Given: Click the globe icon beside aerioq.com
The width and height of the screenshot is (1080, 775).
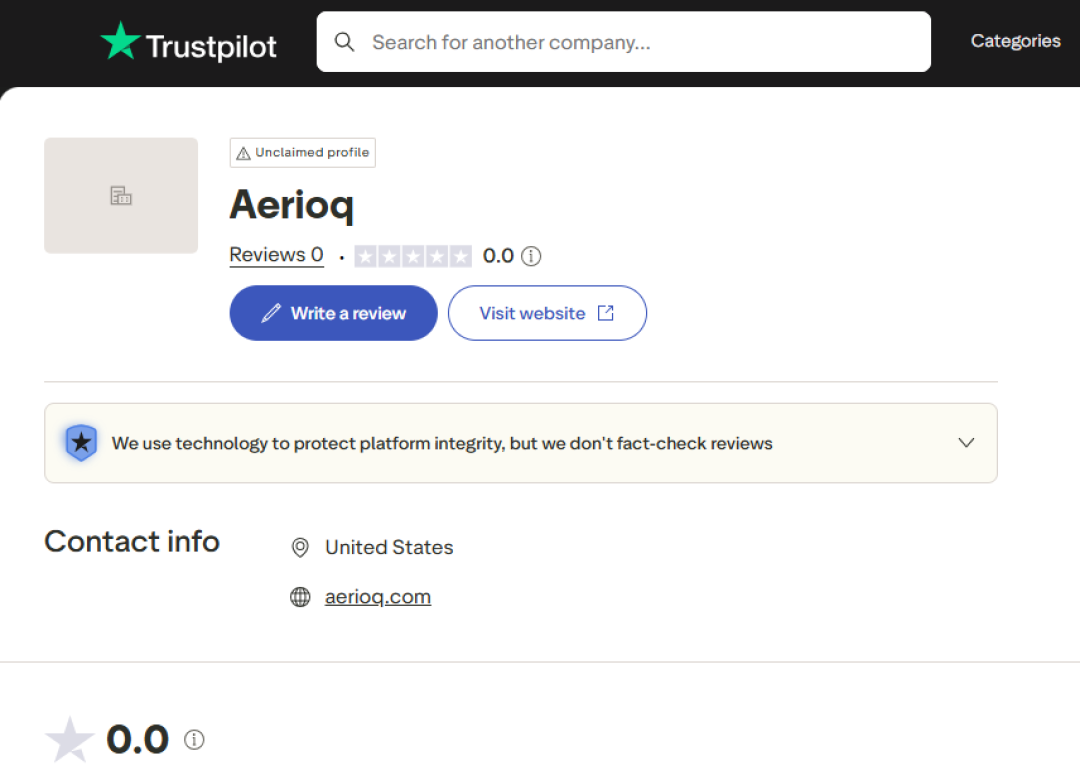Looking at the screenshot, I should click(300, 597).
